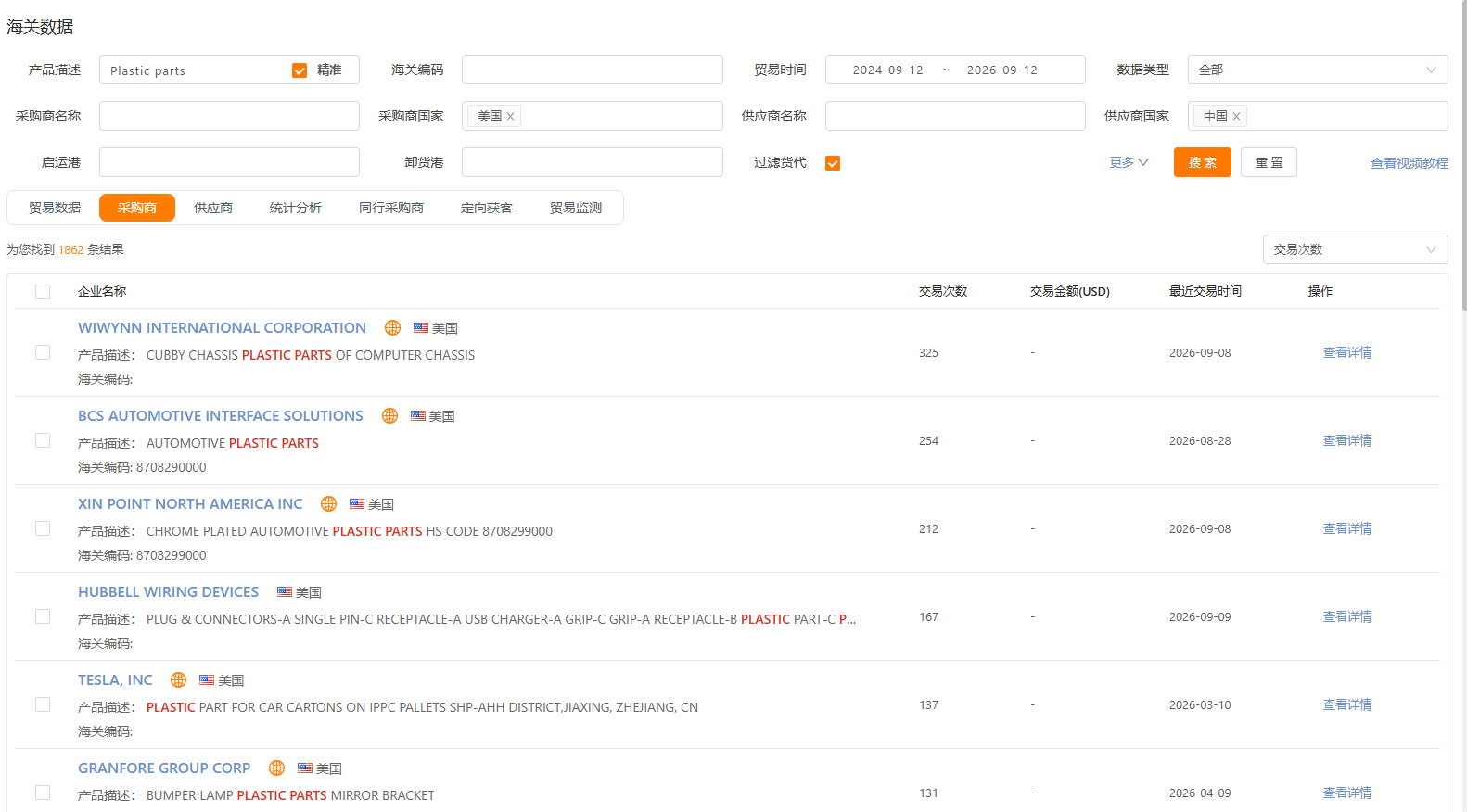This screenshot has height=812, width=1467.
Task: Select checkbox for HUBBELL WIRING DEVICES row
Action: click(x=43, y=616)
